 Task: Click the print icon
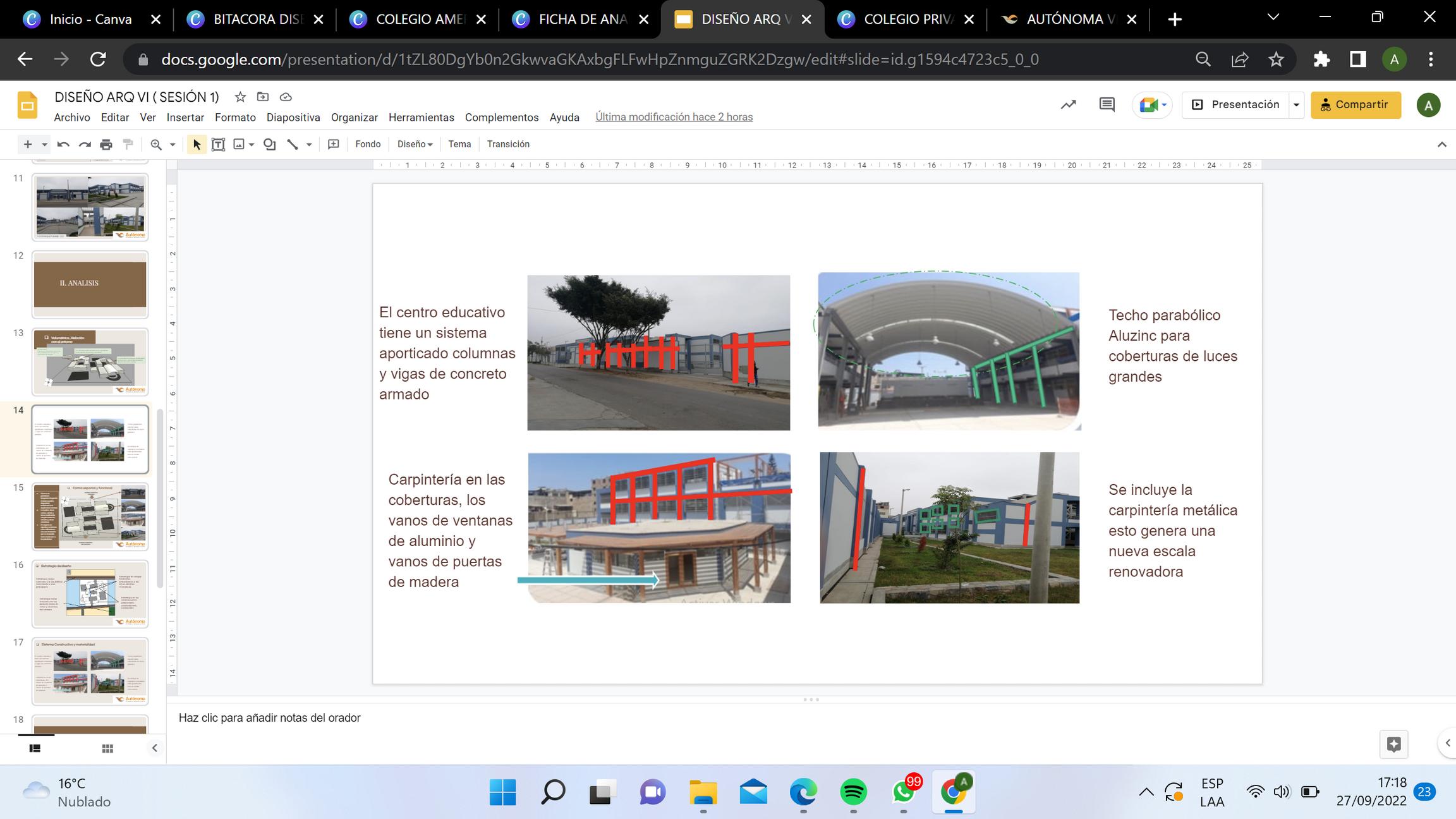click(106, 144)
